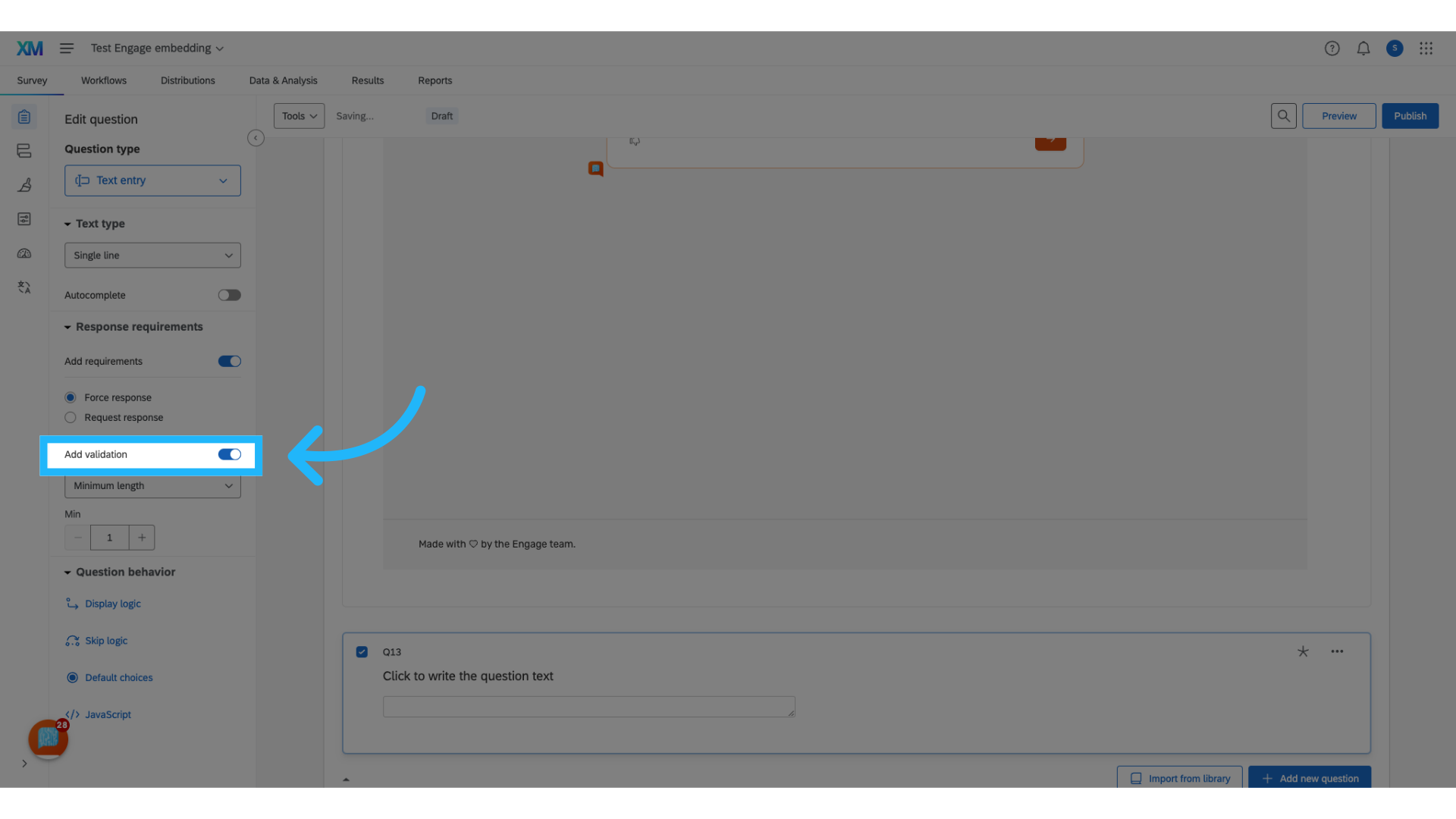1456x819 pixels.
Task: Click the Q13 label
Action: tap(392, 652)
